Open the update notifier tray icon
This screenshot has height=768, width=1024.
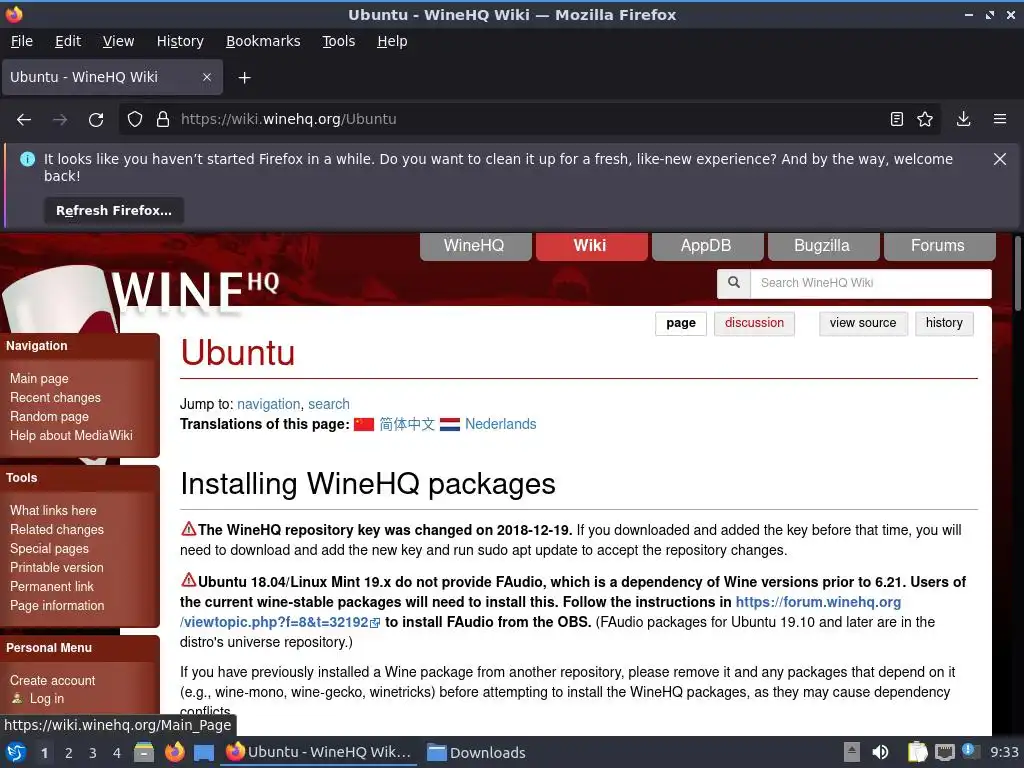[969, 751]
